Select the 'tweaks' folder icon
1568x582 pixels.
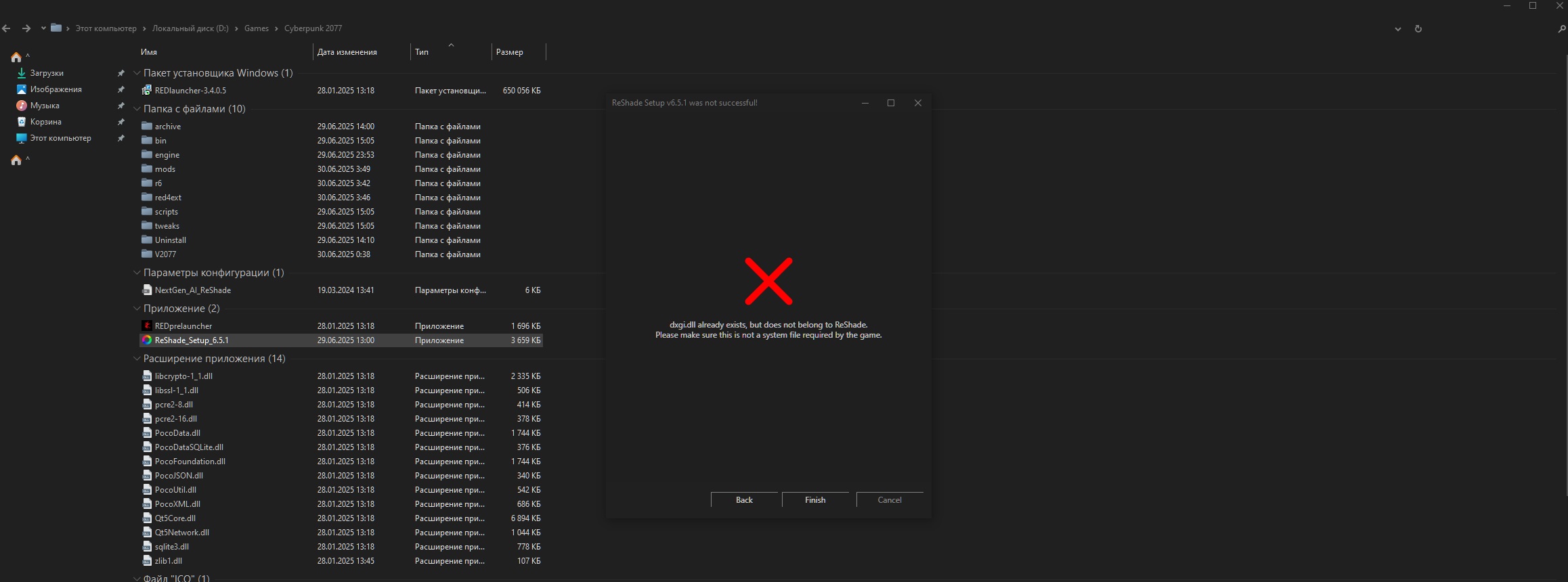pos(147,225)
